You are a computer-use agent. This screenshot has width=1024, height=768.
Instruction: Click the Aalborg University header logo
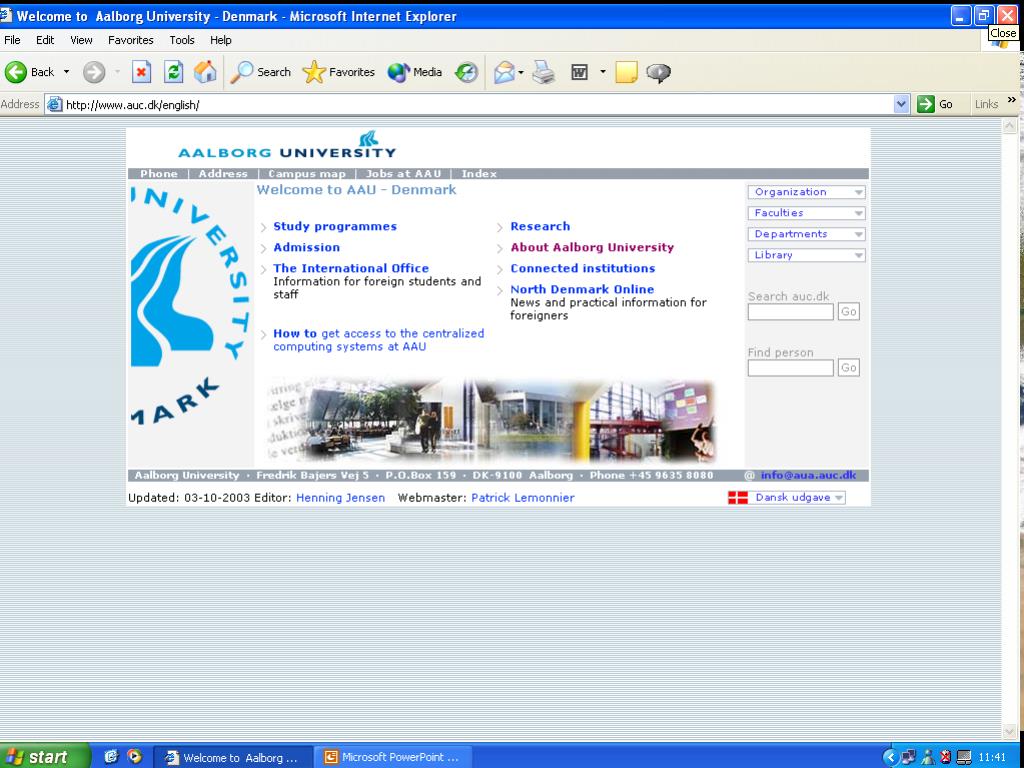287,145
